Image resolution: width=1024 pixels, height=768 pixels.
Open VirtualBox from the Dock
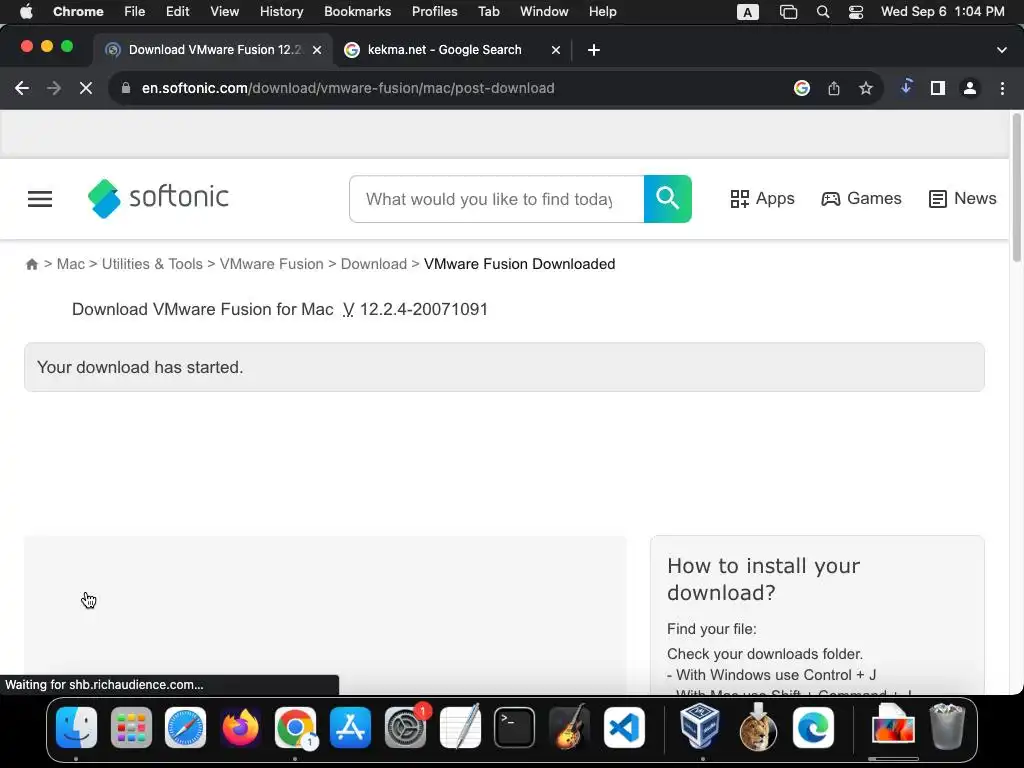coord(700,726)
